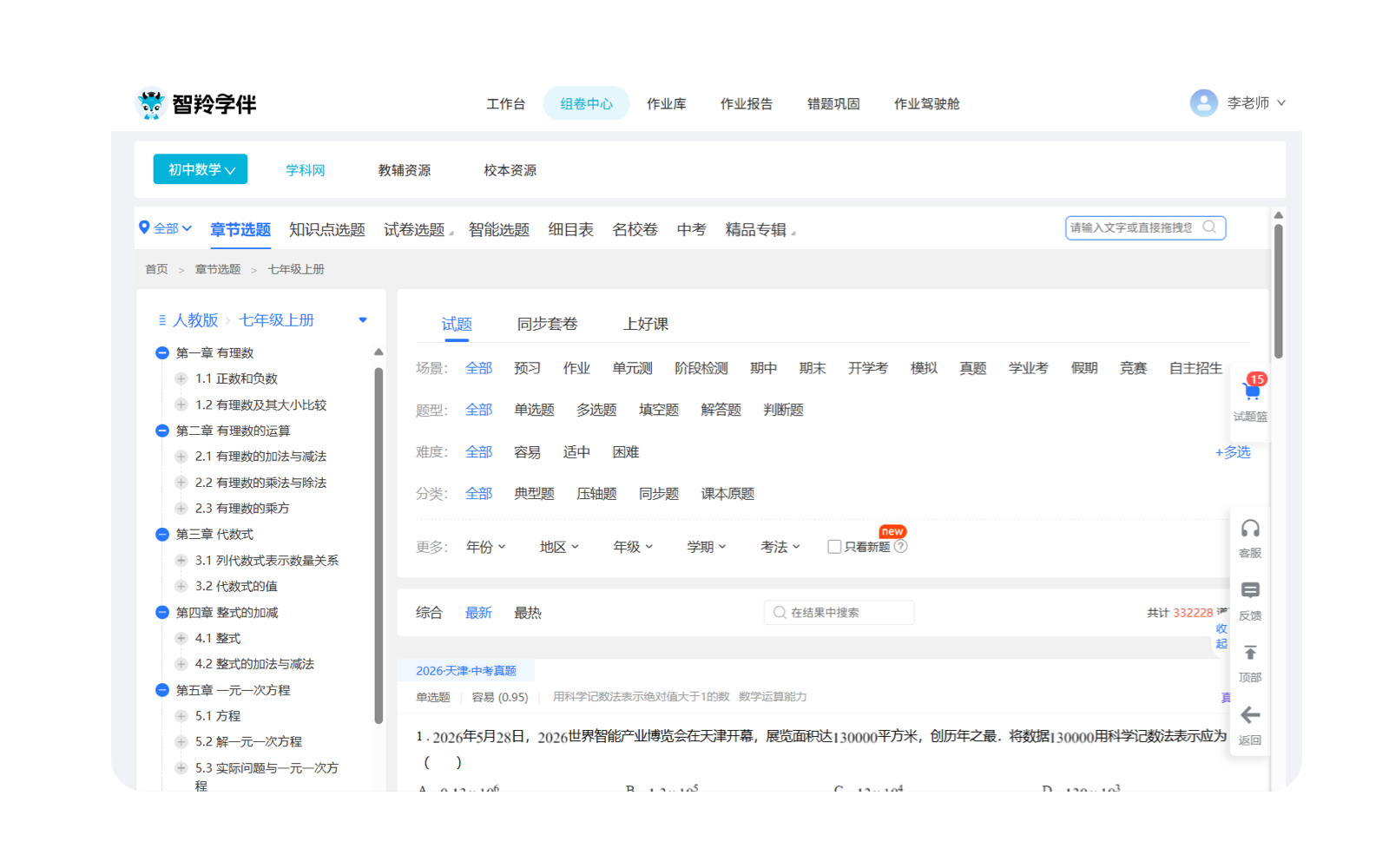Switch to 作业库 in top navigation

click(666, 104)
